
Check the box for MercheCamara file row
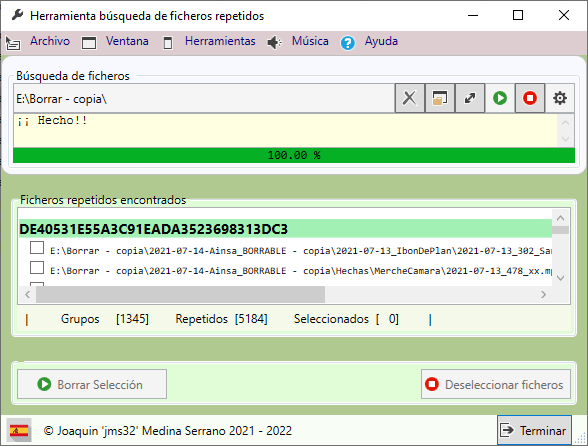pos(37,268)
